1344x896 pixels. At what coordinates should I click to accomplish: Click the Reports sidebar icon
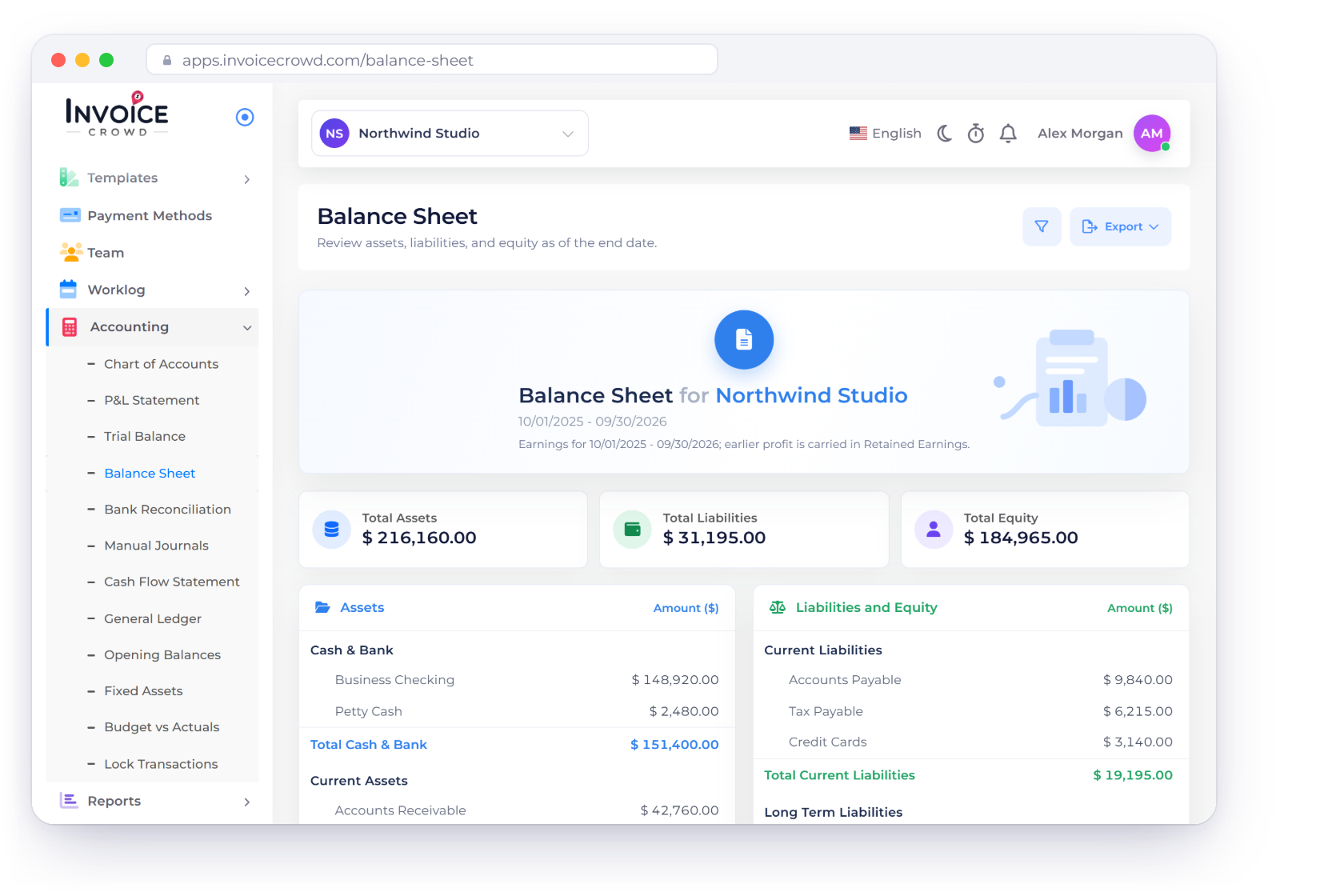point(69,801)
